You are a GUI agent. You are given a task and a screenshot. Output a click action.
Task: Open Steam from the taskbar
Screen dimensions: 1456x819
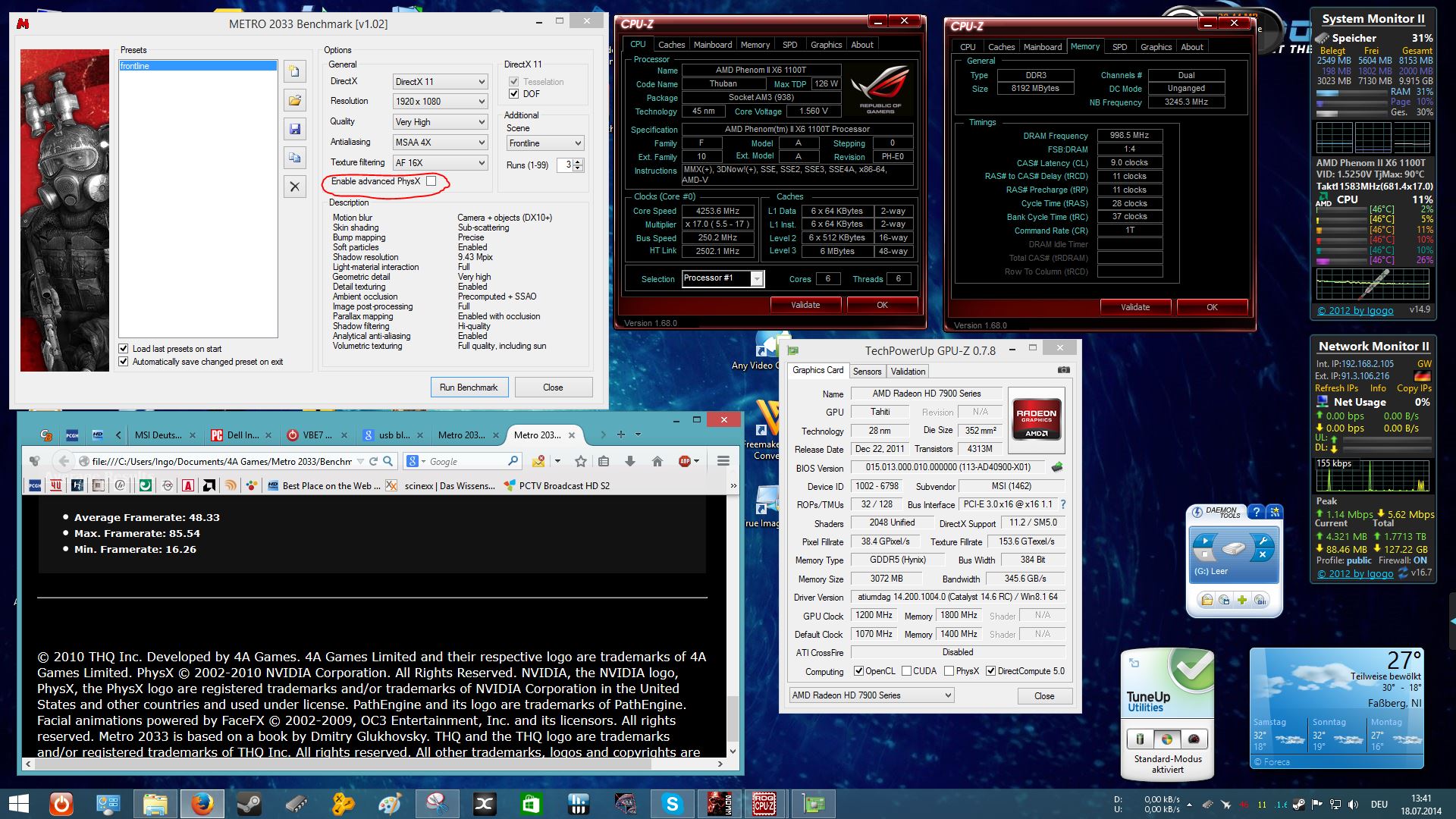pyautogui.click(x=249, y=803)
